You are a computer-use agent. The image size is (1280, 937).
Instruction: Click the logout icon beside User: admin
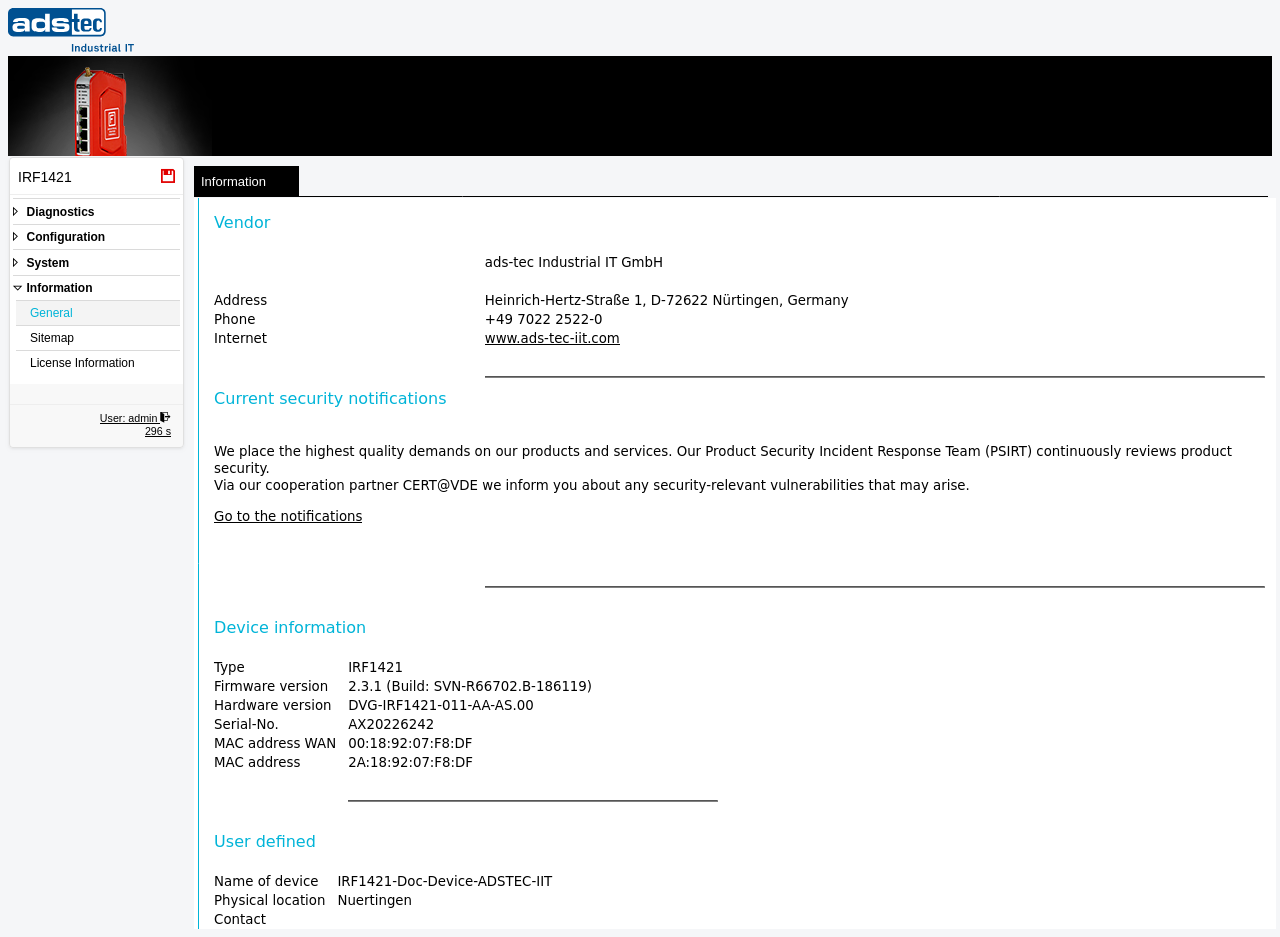point(165,417)
